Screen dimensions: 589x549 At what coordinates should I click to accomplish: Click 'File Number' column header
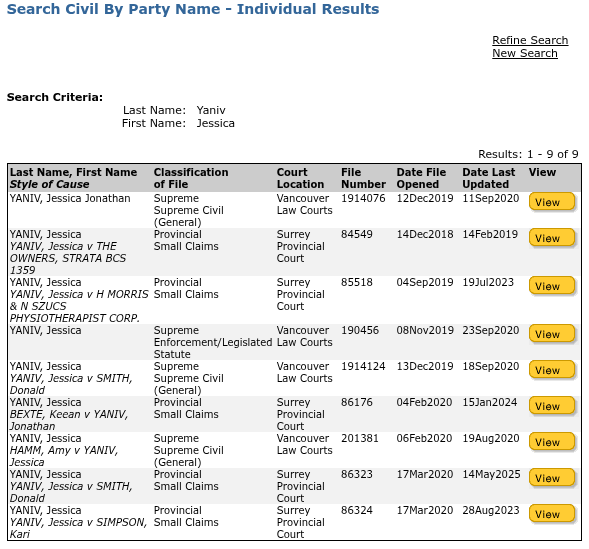click(x=363, y=178)
